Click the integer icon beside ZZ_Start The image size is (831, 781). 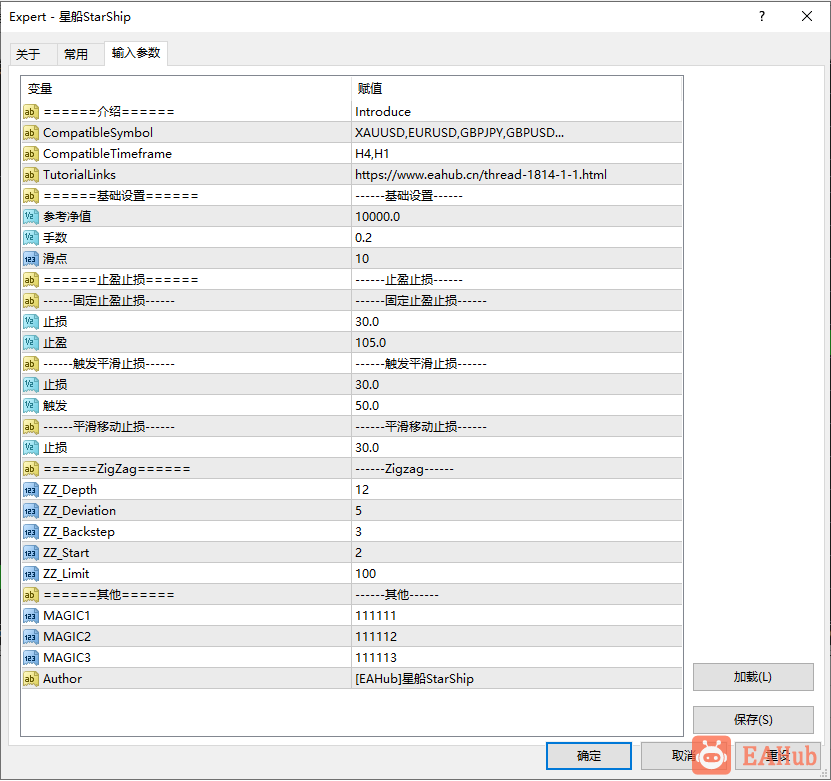point(31,553)
